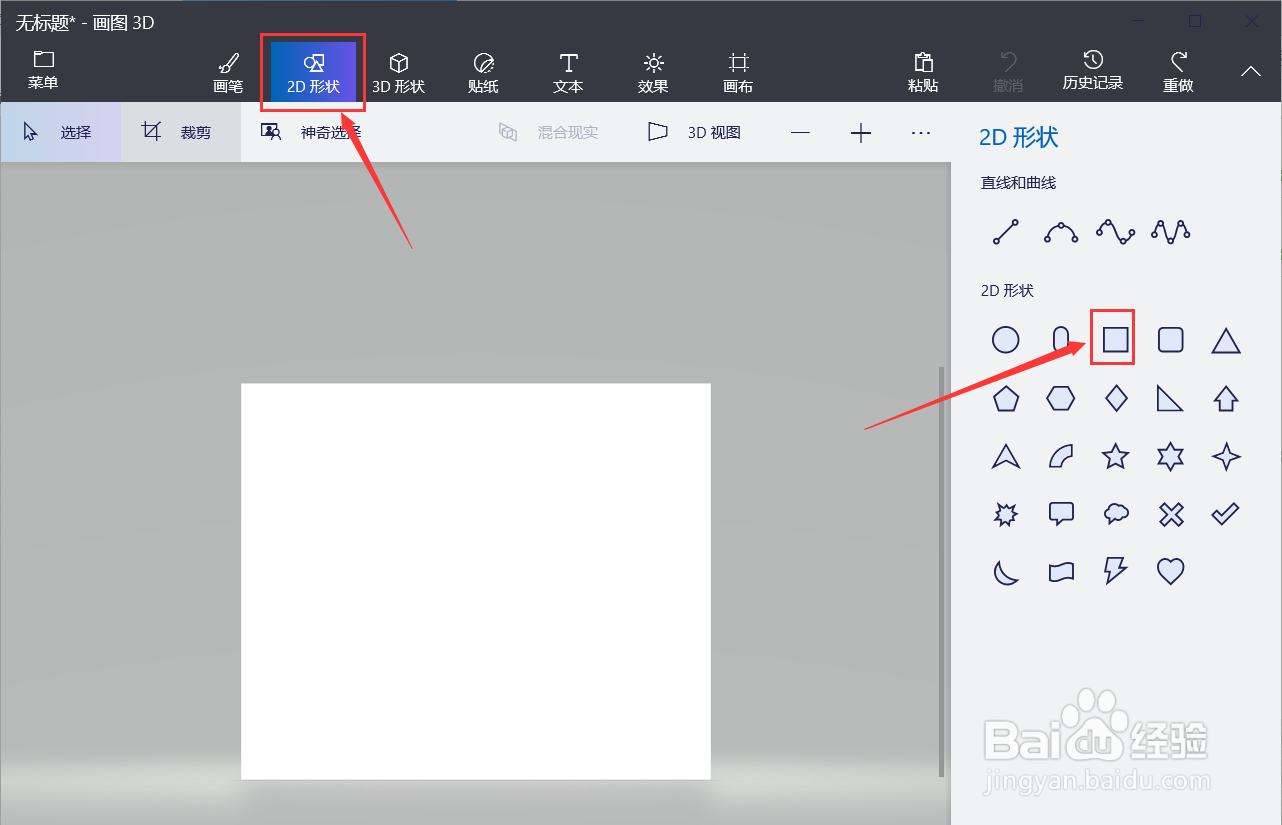This screenshot has width=1282, height=825.
Task: Click the vertical canvas scrollbar
Action: pyautogui.click(x=941, y=572)
